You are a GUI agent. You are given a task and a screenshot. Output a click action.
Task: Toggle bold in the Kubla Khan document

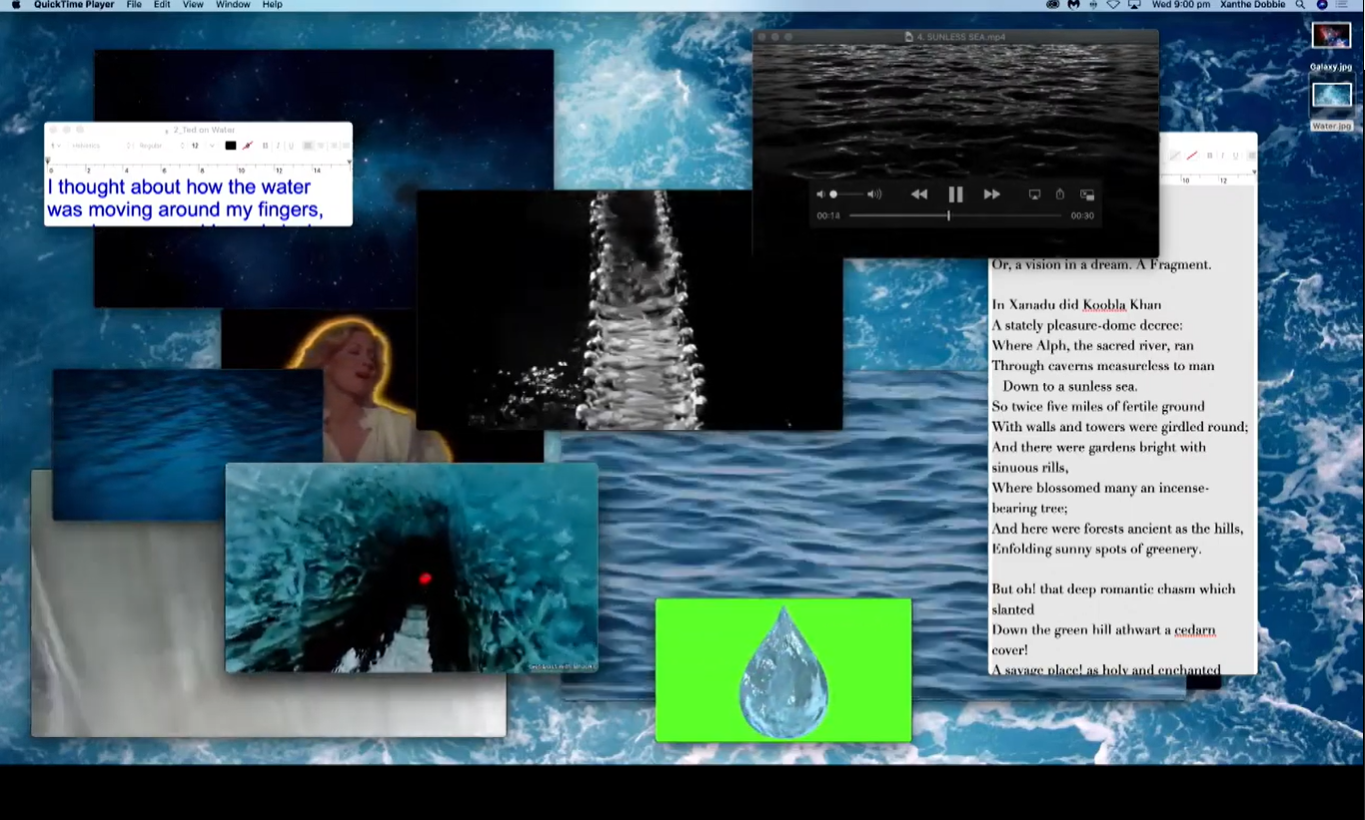point(1210,156)
